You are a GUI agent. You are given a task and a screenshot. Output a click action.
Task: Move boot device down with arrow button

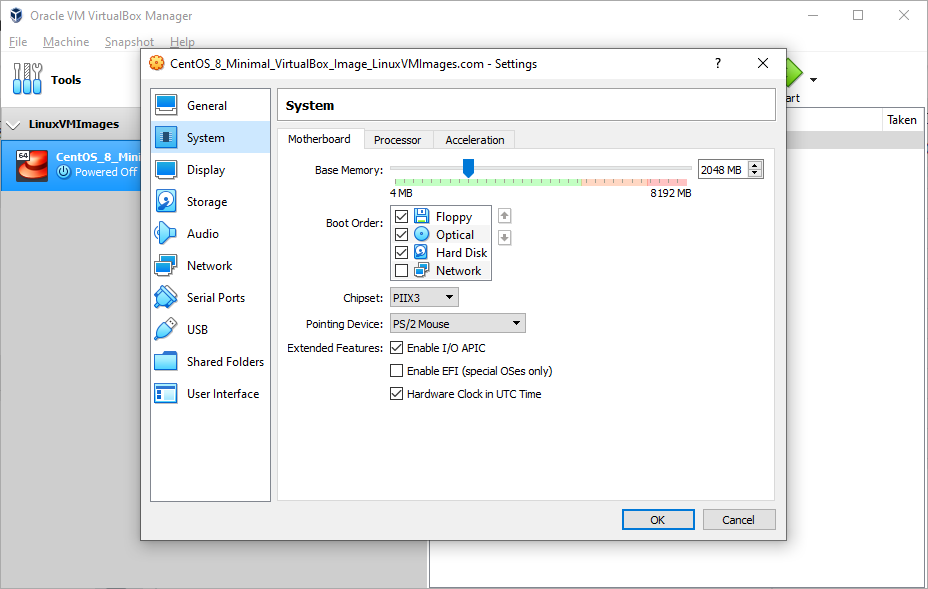tap(504, 237)
